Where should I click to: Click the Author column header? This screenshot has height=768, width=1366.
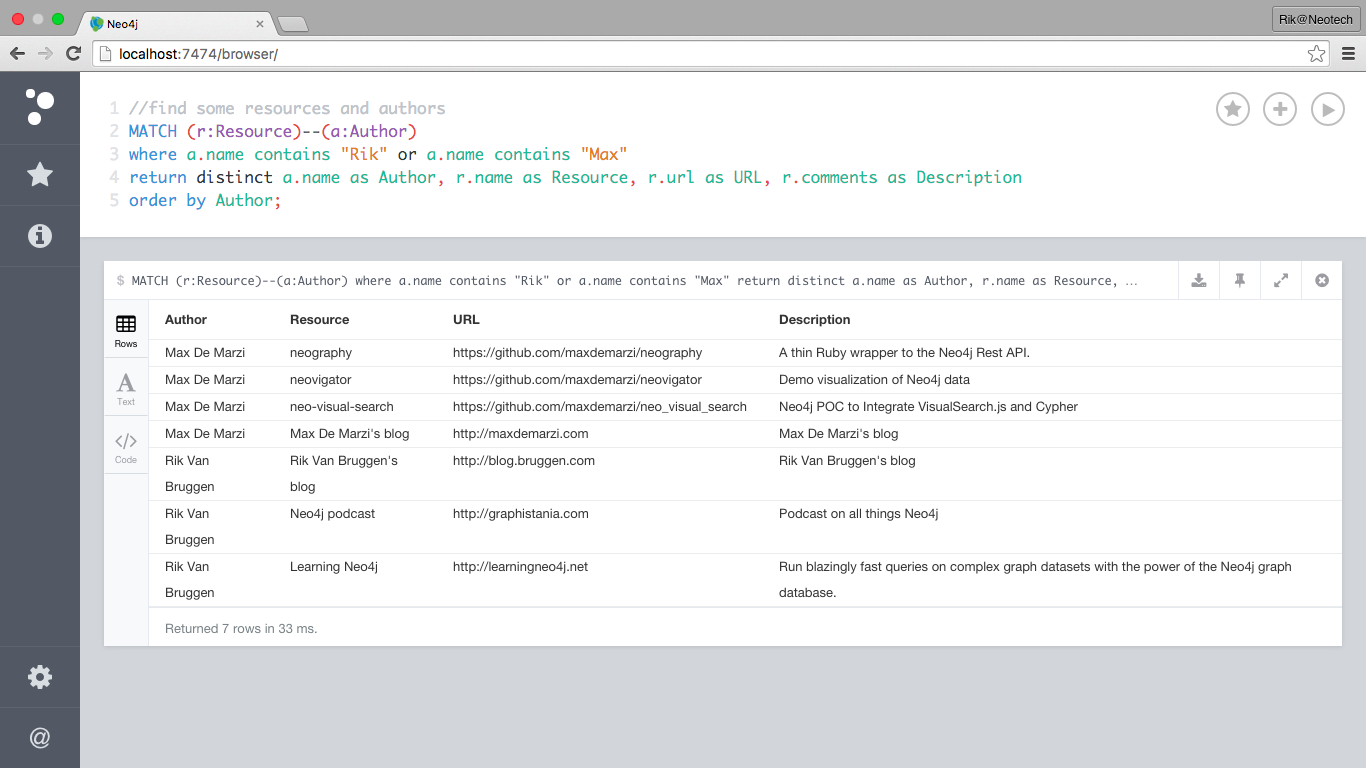186,320
